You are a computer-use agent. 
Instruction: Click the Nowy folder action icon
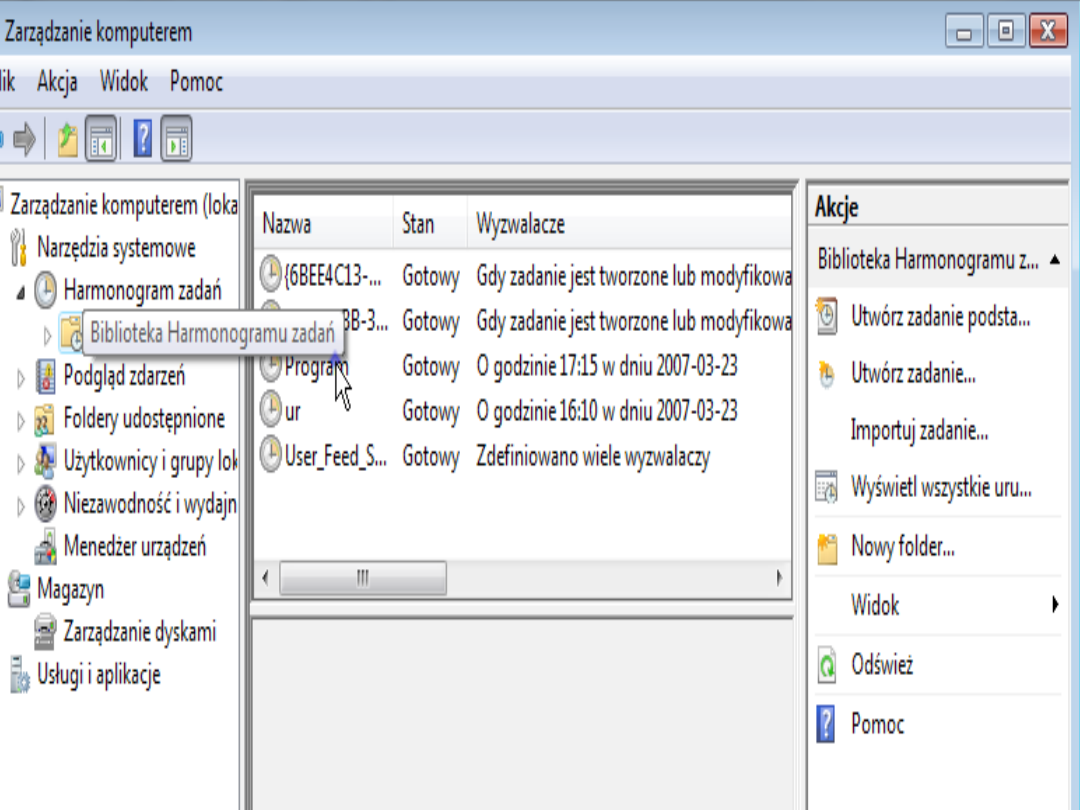click(x=827, y=548)
